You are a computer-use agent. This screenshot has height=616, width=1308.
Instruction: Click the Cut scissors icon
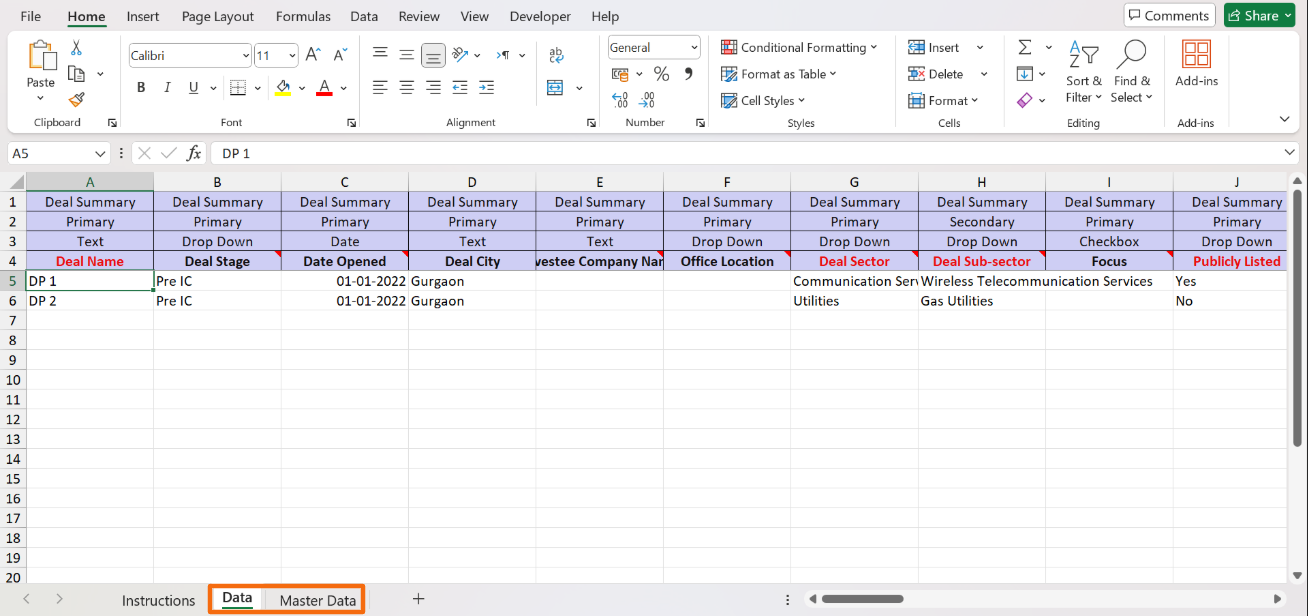pos(76,48)
